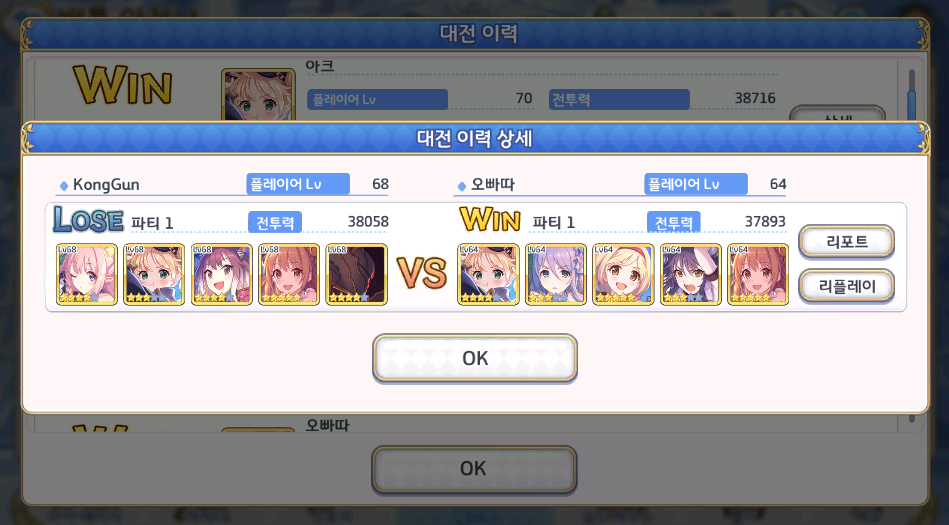Choose 오빠따's blonde third character with headband

(623, 274)
